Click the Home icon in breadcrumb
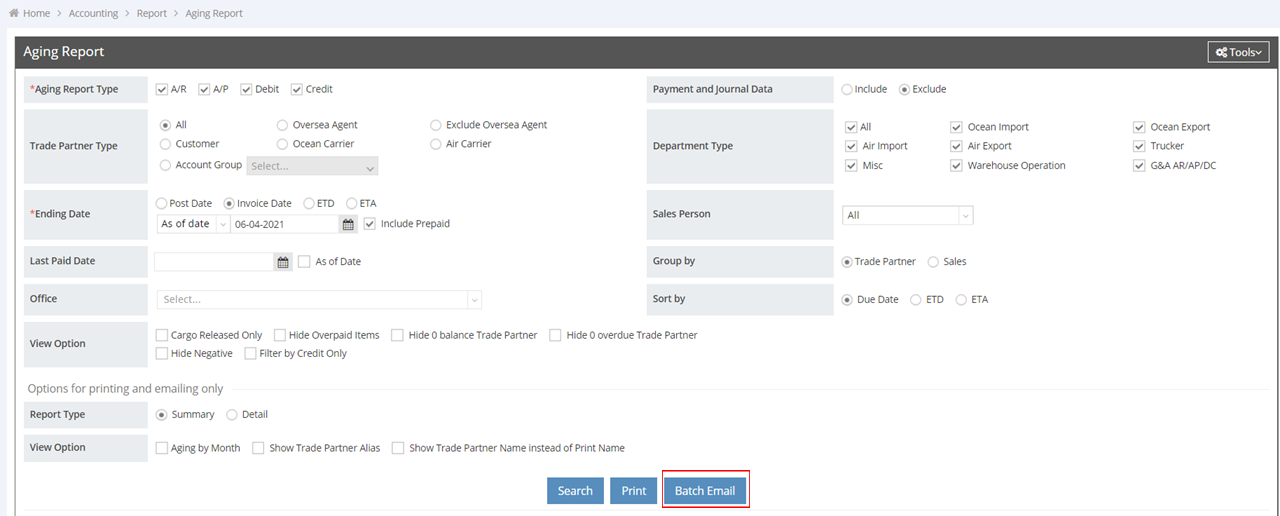1280x516 pixels. [x=14, y=13]
